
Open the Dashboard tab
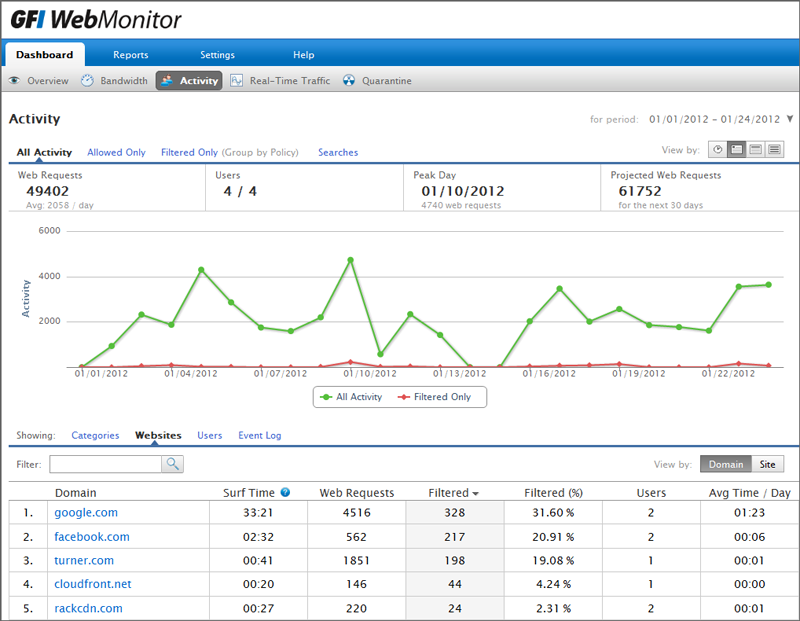(x=44, y=55)
